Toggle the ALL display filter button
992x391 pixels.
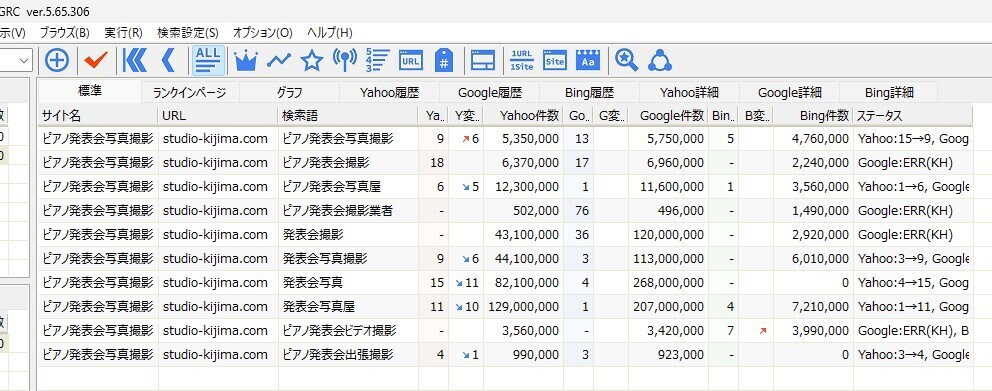(208, 61)
